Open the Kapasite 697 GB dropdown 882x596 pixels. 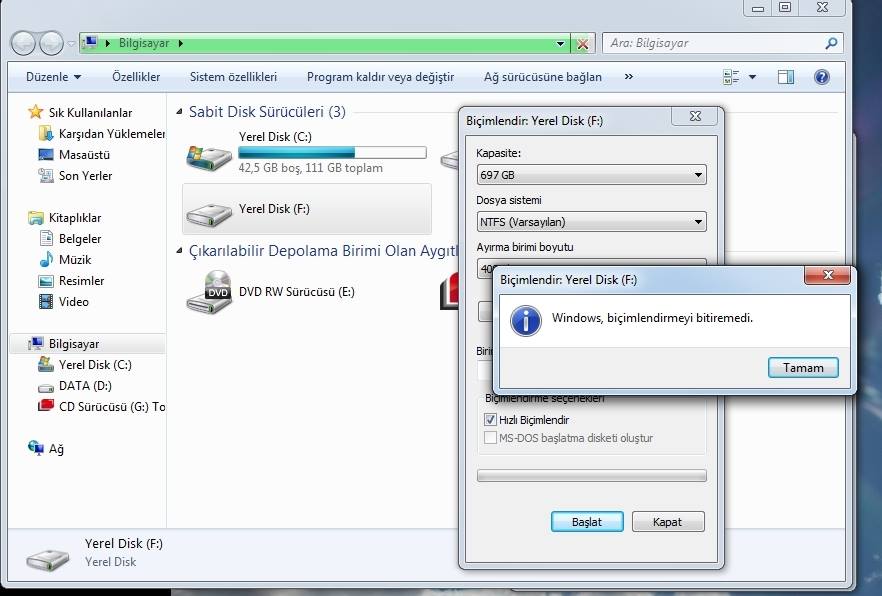[591, 175]
